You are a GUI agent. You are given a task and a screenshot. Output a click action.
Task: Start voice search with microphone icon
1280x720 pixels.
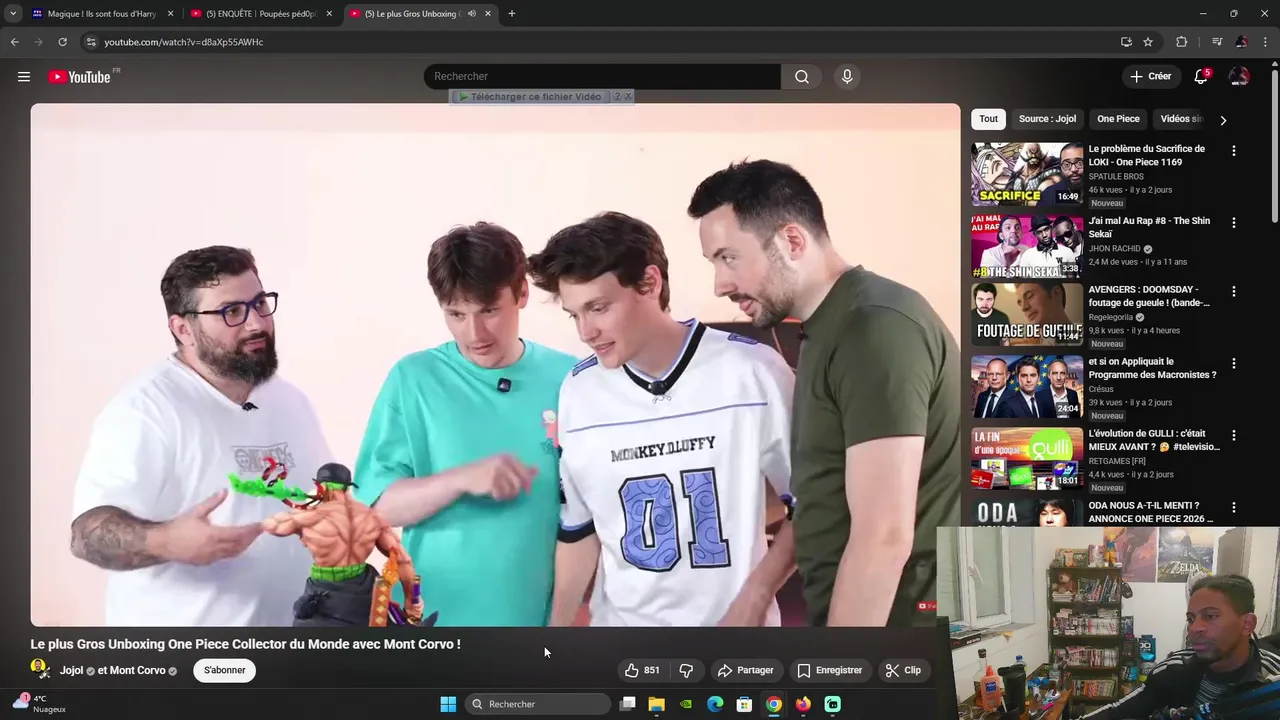coord(847,77)
